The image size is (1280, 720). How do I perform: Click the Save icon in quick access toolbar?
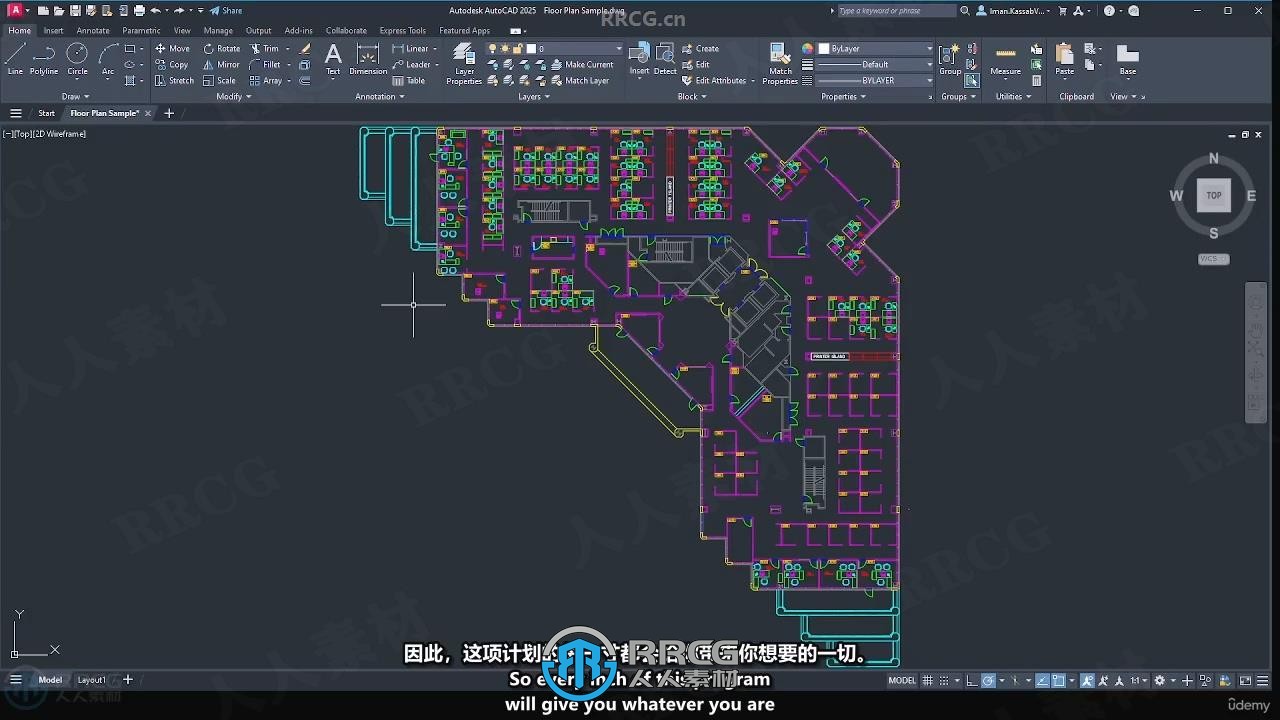click(75, 10)
